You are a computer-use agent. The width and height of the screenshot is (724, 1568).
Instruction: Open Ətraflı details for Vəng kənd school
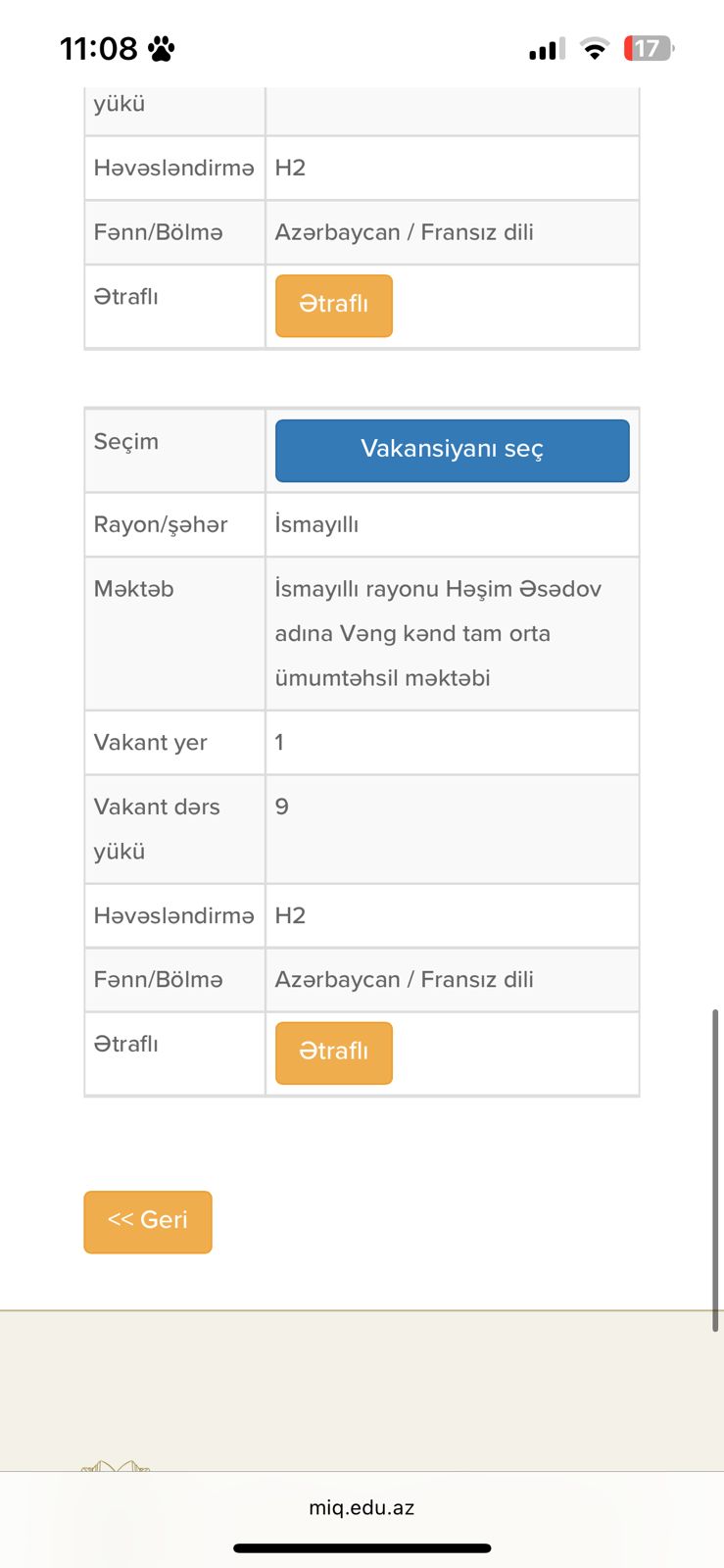coord(333,1053)
